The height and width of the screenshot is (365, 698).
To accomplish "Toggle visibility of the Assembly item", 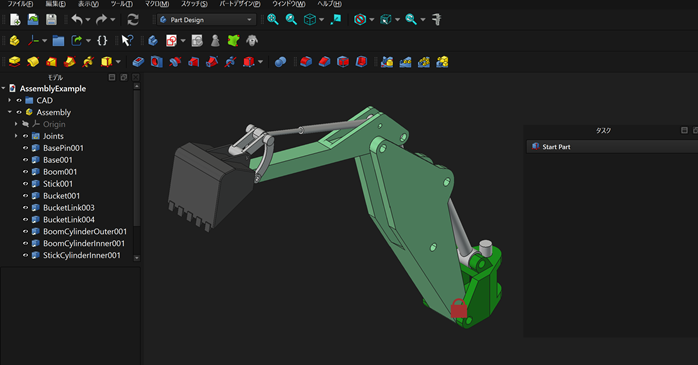I will [19, 112].
